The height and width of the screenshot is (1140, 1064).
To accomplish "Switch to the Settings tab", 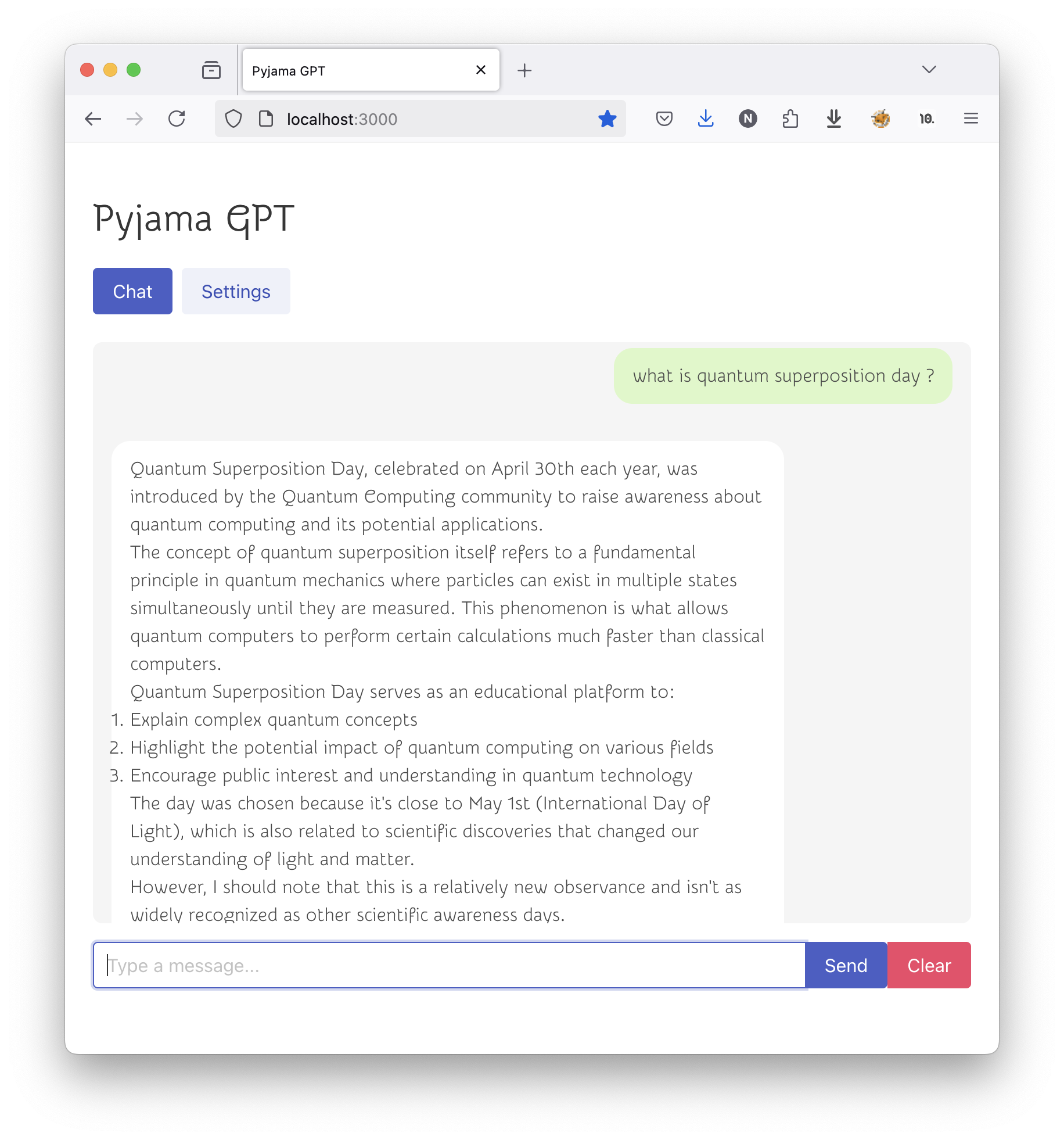I will point(236,291).
